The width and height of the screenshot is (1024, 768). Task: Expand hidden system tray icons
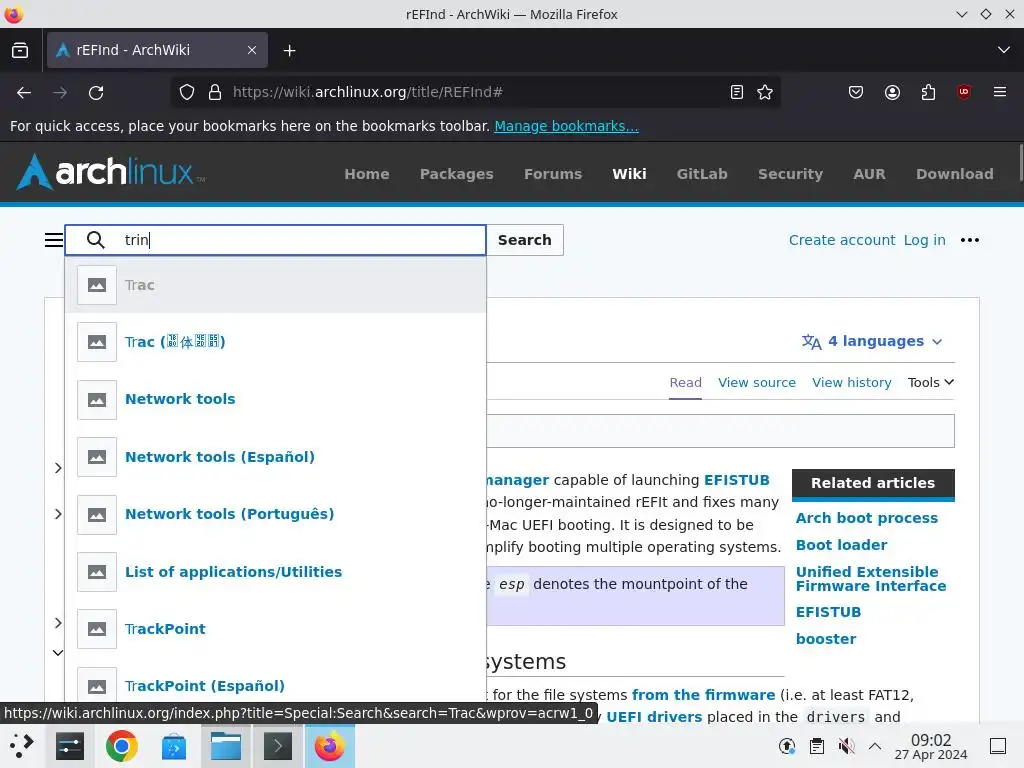click(875, 746)
